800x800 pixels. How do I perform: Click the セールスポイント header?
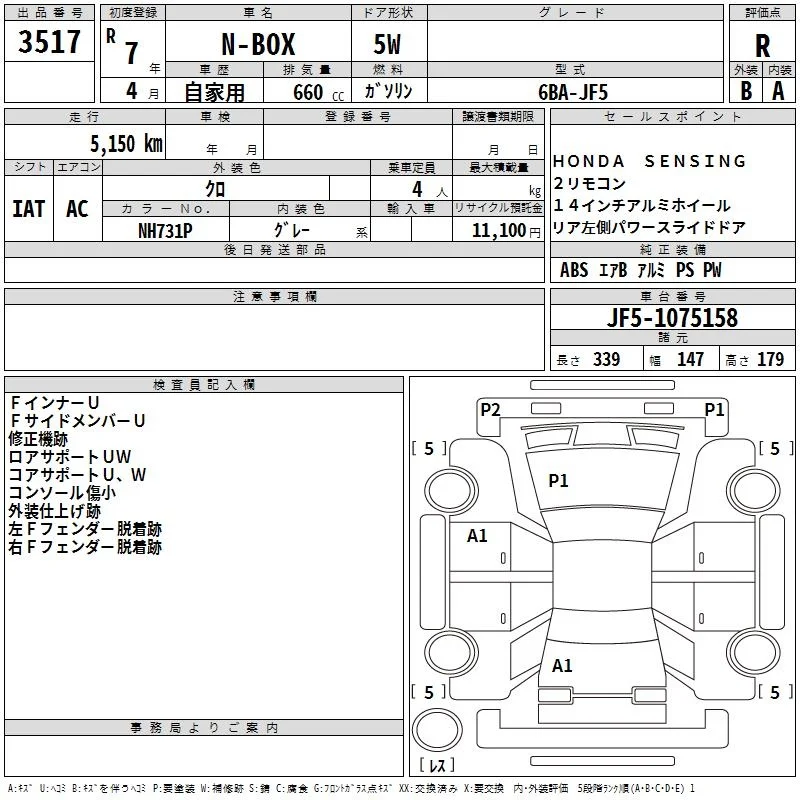[x=672, y=116]
